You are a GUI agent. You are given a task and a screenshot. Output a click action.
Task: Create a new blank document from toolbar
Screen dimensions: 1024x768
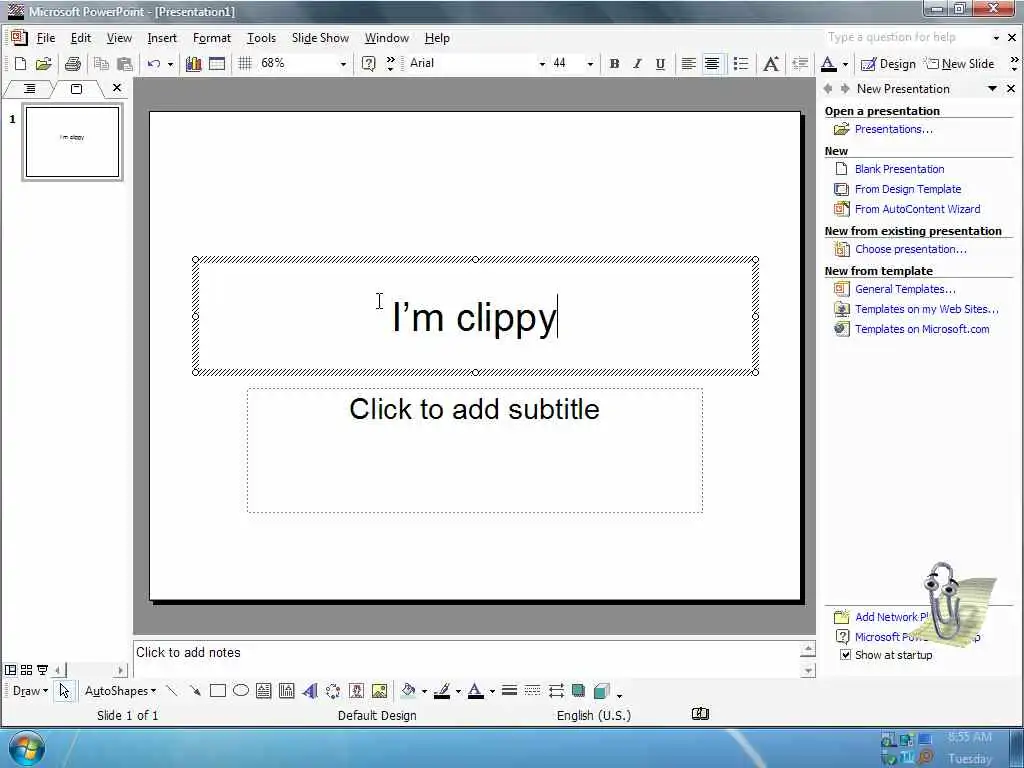(x=20, y=63)
